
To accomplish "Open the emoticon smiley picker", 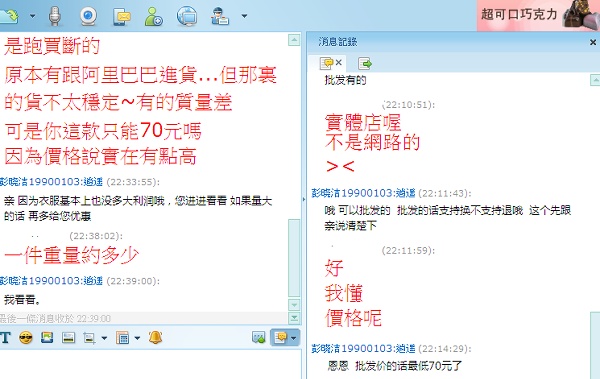I will click(x=26, y=338).
